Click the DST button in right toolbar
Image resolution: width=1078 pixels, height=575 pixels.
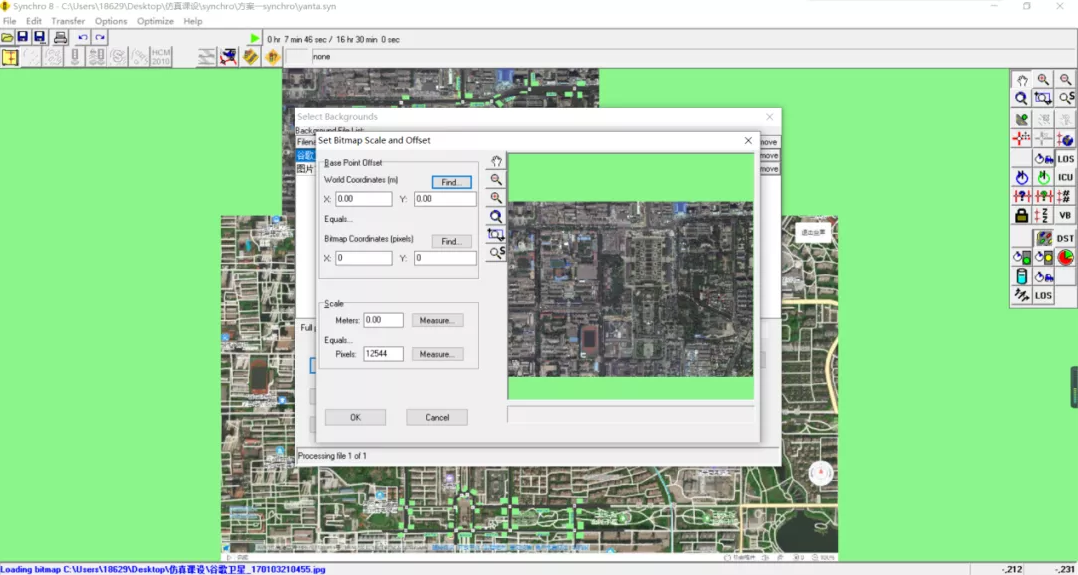1065,238
